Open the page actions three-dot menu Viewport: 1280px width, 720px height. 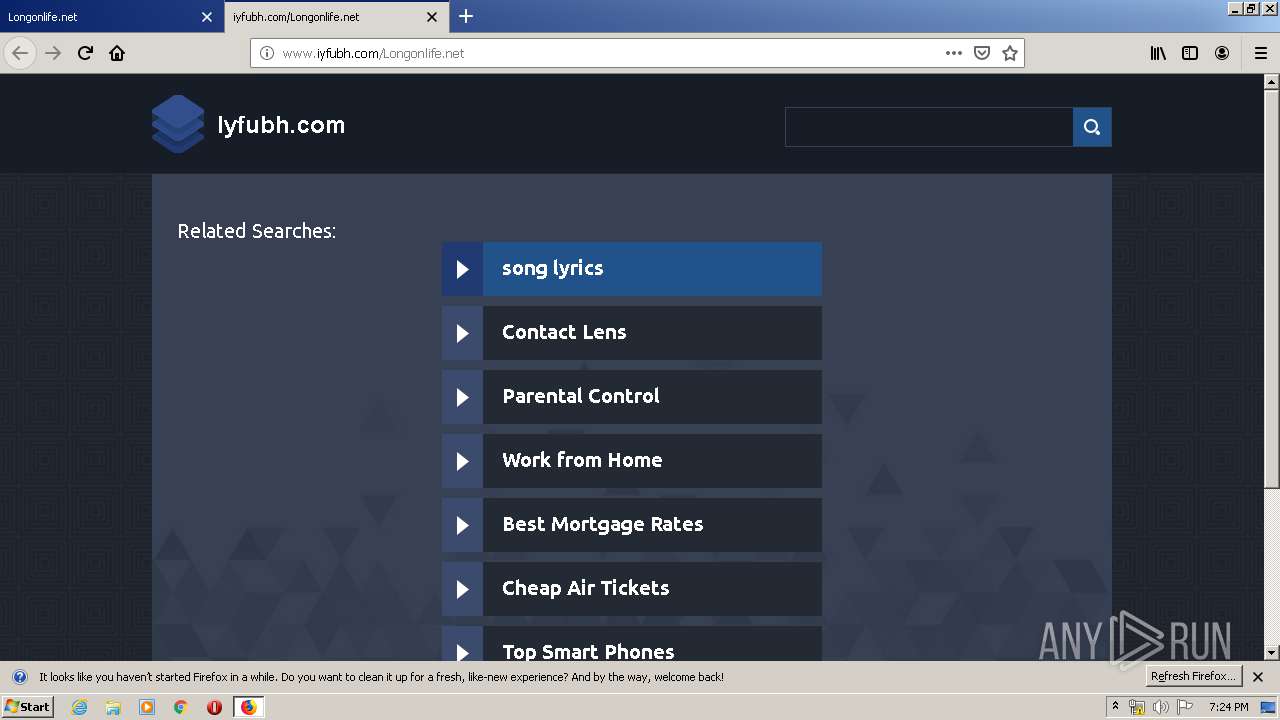(x=954, y=53)
